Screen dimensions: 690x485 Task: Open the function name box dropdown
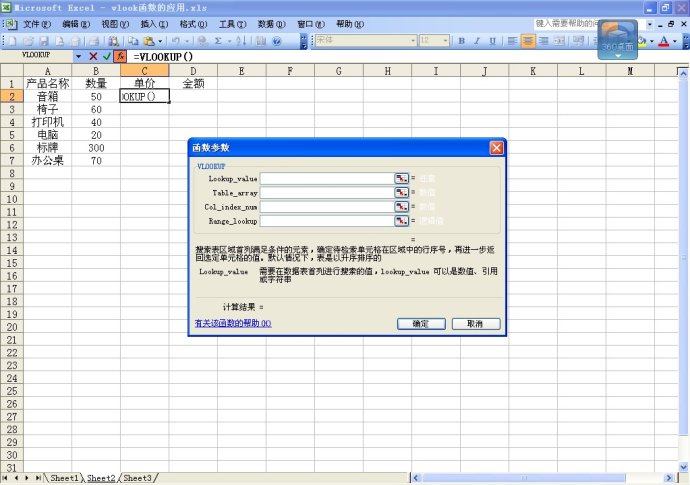tap(78, 56)
